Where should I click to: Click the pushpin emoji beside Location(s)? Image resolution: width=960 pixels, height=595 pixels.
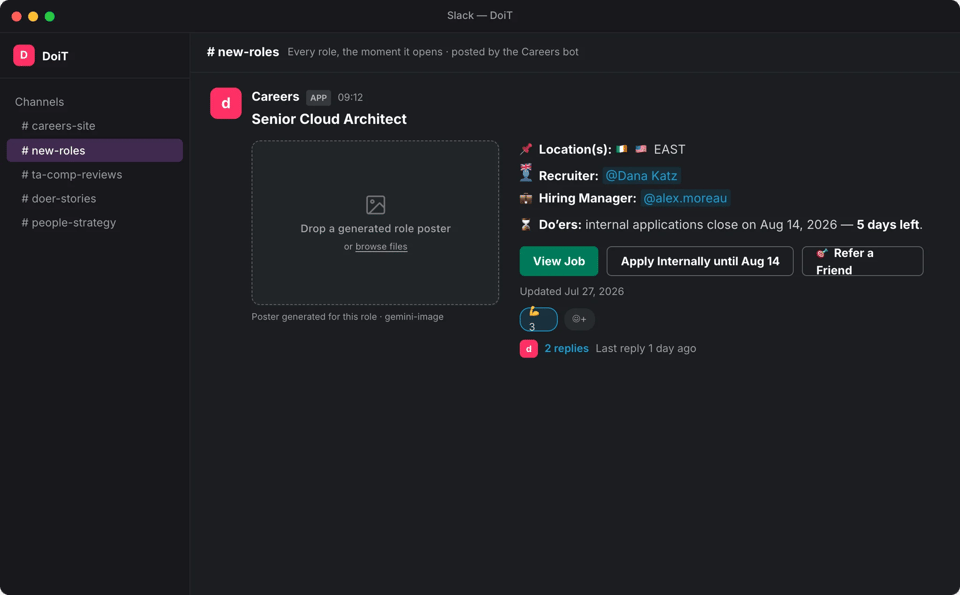click(526, 149)
